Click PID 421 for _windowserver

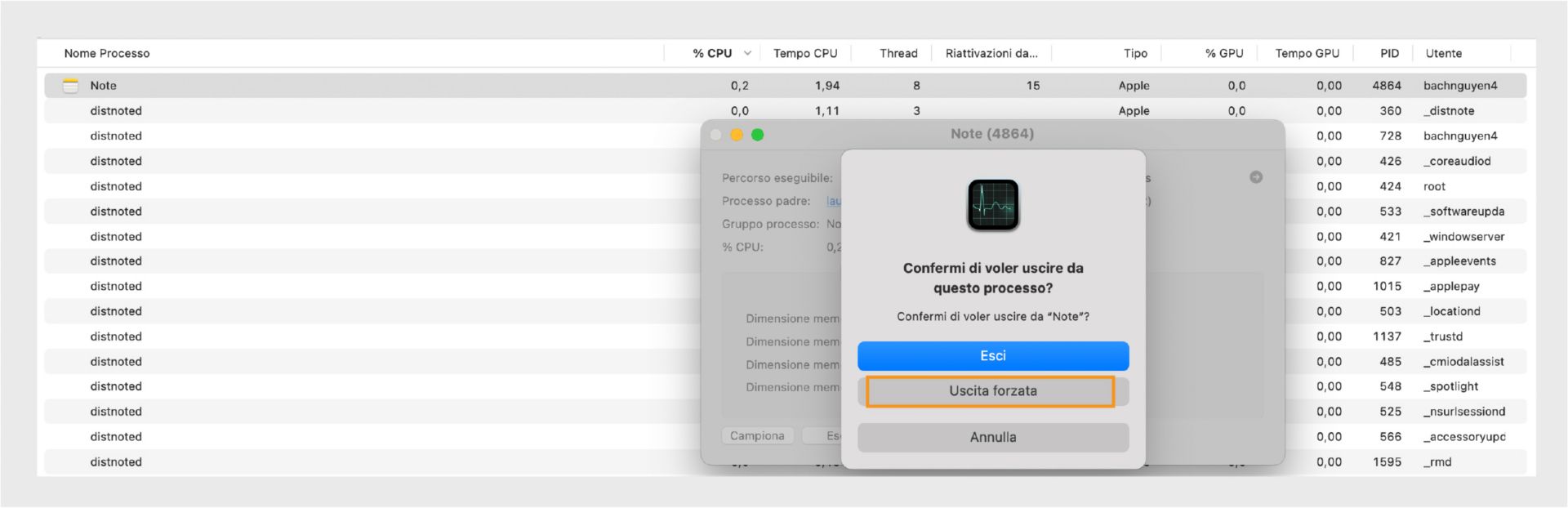[1391, 237]
